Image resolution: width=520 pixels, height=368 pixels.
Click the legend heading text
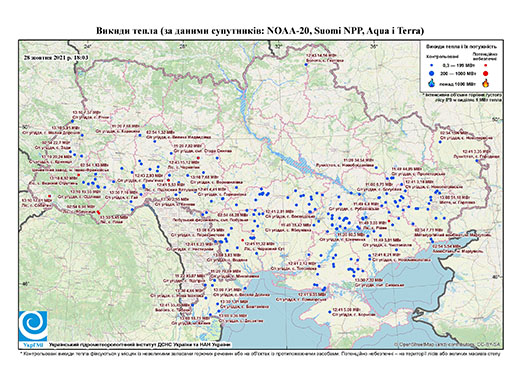[x=462, y=47]
